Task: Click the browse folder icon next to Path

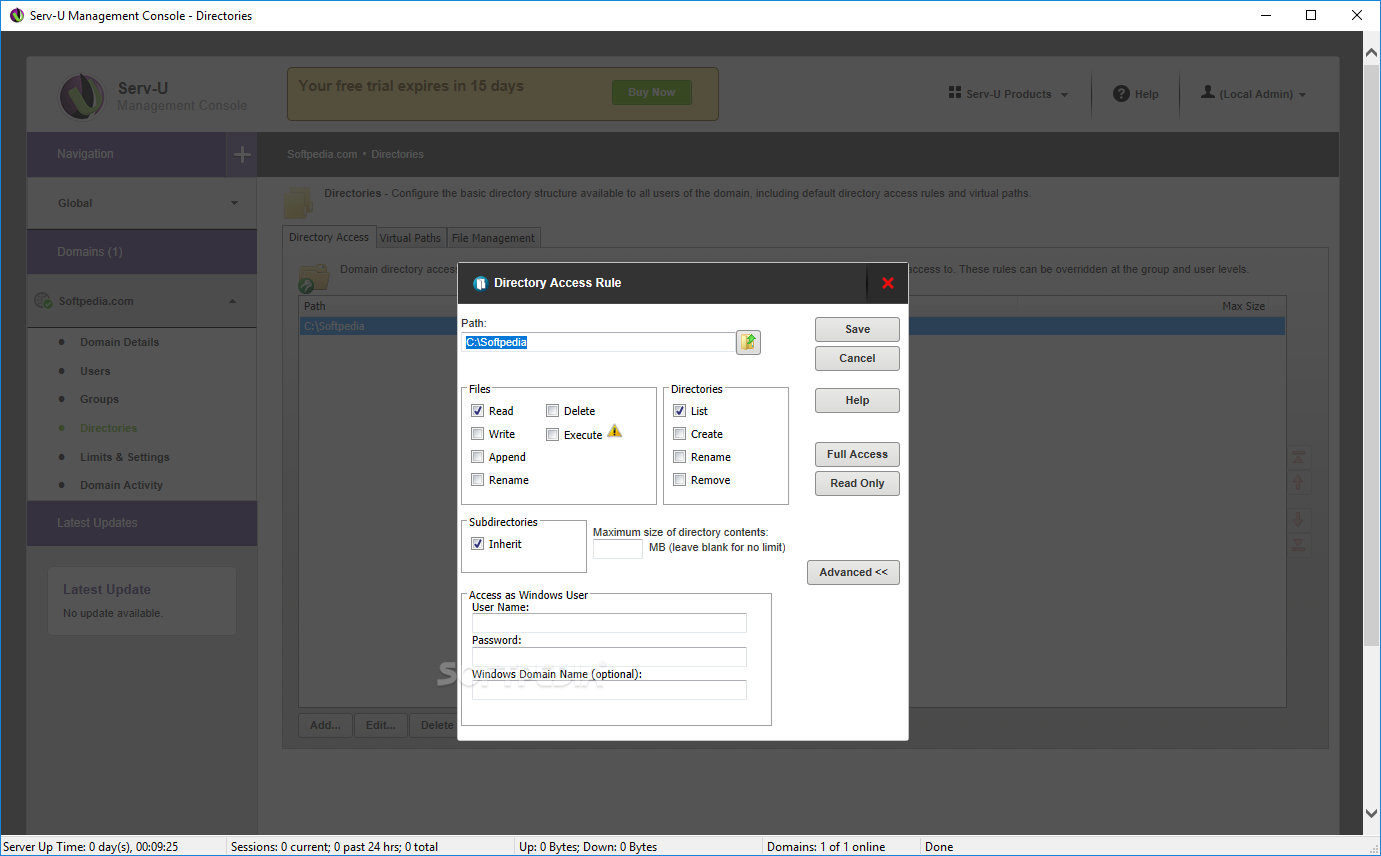Action: (x=749, y=342)
